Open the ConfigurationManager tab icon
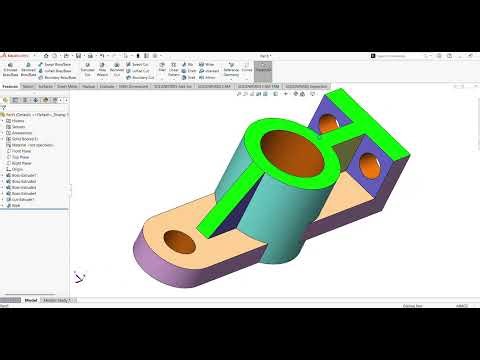The width and height of the screenshot is (480, 360). tap(25, 100)
